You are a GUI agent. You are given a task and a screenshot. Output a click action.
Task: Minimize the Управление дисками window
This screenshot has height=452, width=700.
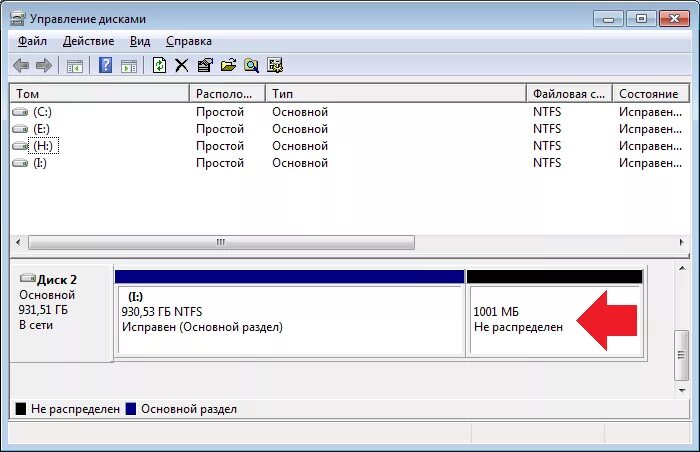coord(608,19)
